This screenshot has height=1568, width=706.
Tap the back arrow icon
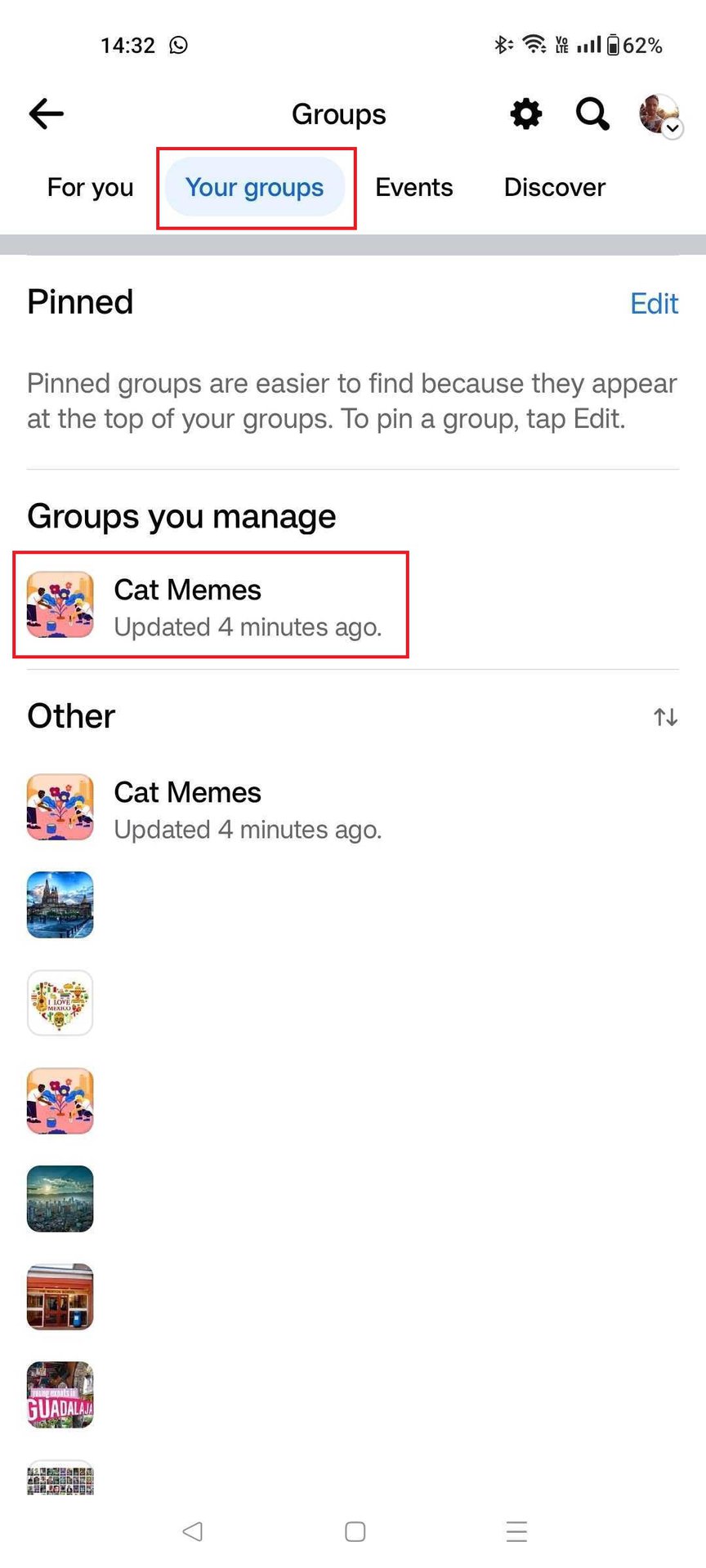pyautogui.click(x=47, y=114)
